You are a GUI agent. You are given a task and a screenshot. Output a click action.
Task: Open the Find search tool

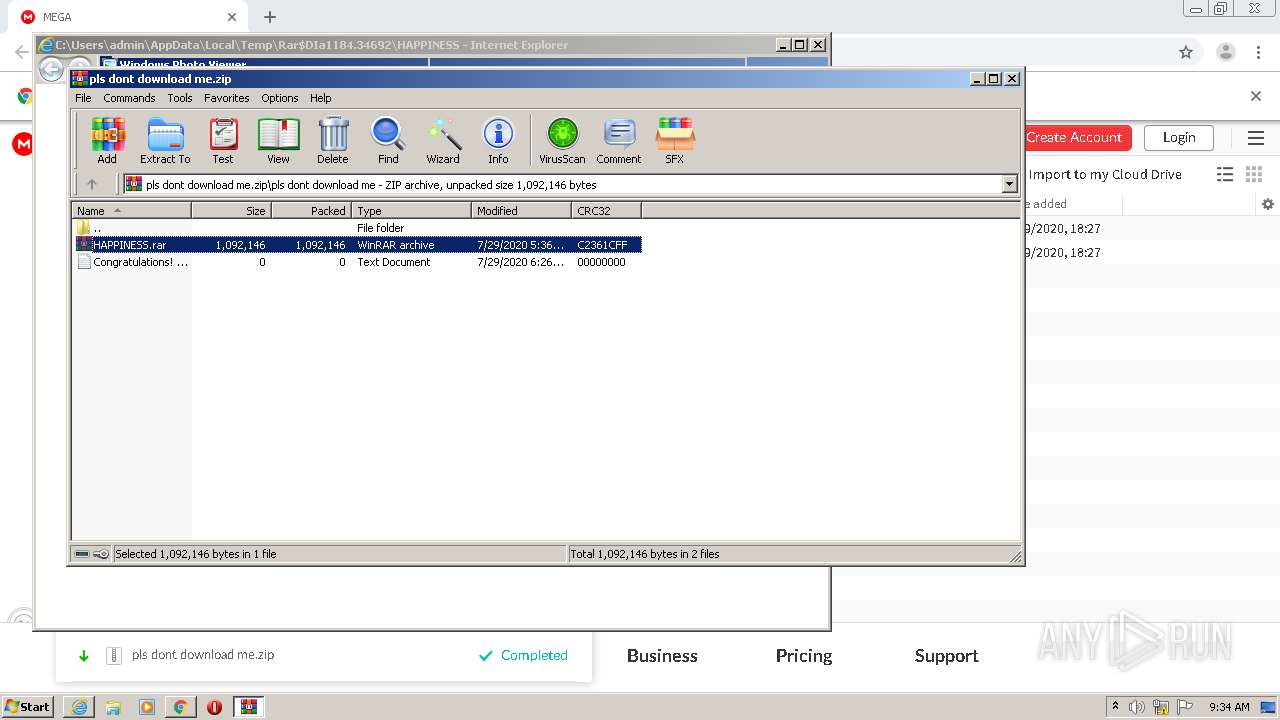pyautogui.click(x=388, y=140)
